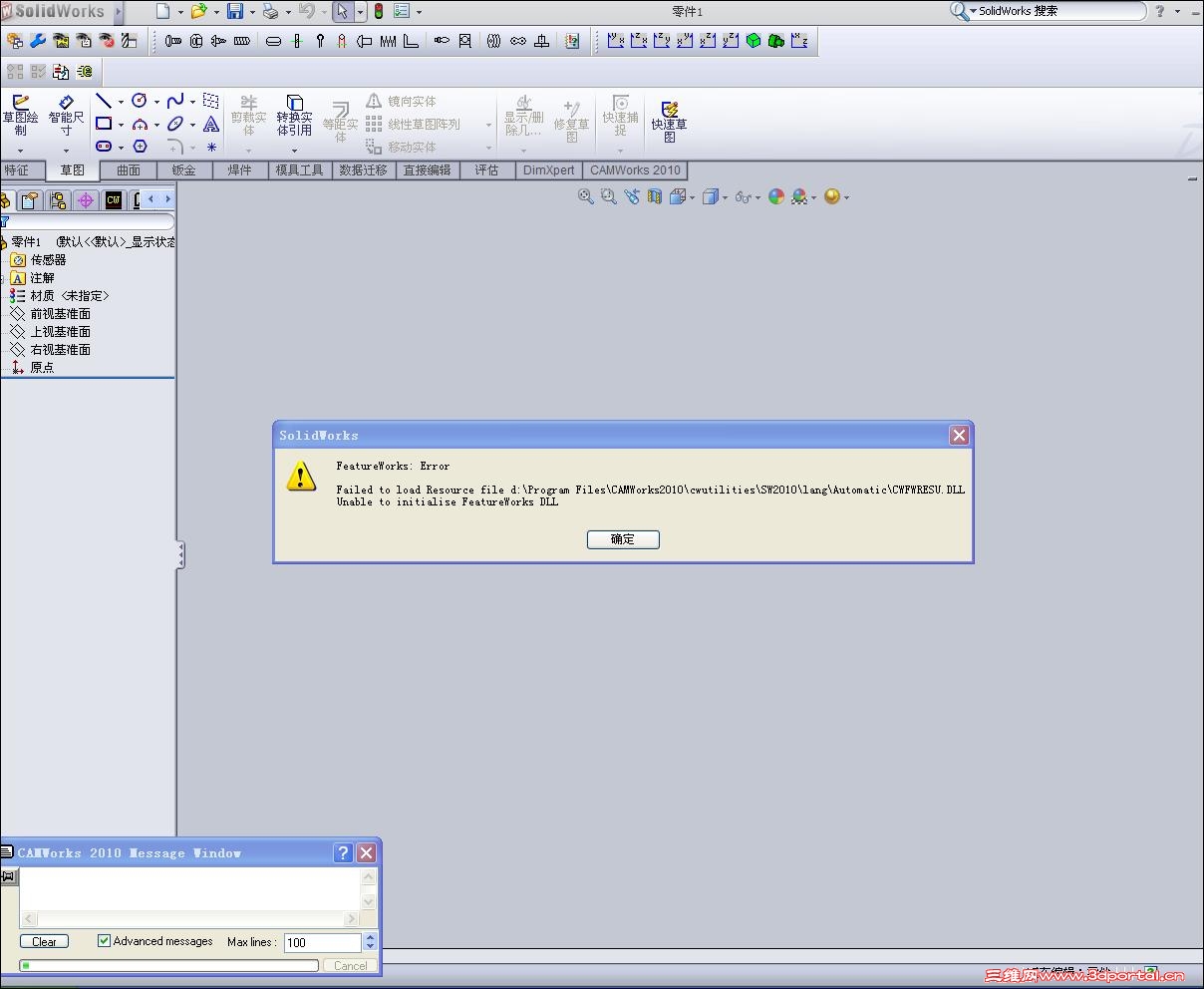Open the New document dropdown arrow
1204x989 pixels.
pos(180,13)
